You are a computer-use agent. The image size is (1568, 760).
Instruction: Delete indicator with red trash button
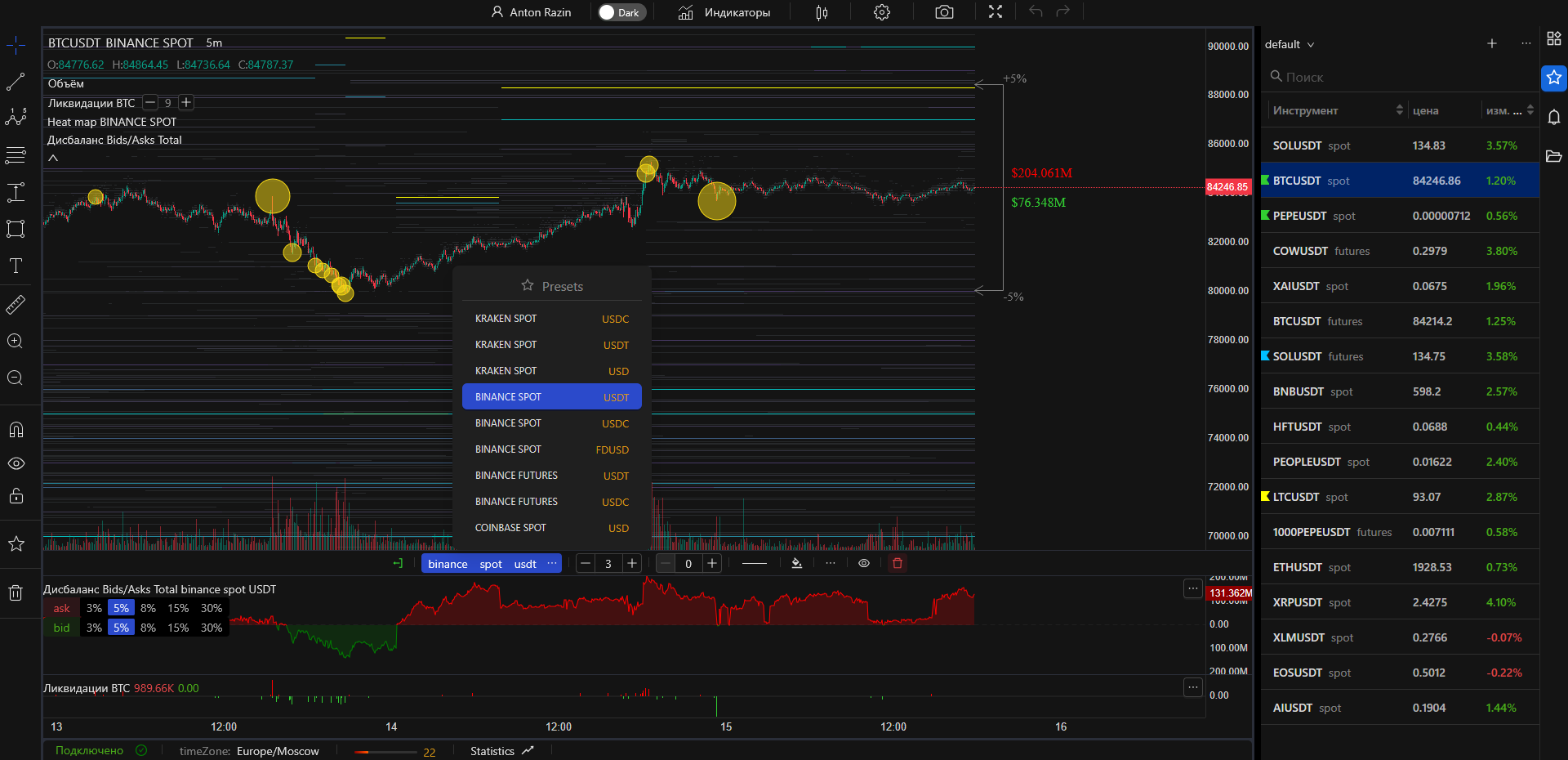tap(898, 563)
